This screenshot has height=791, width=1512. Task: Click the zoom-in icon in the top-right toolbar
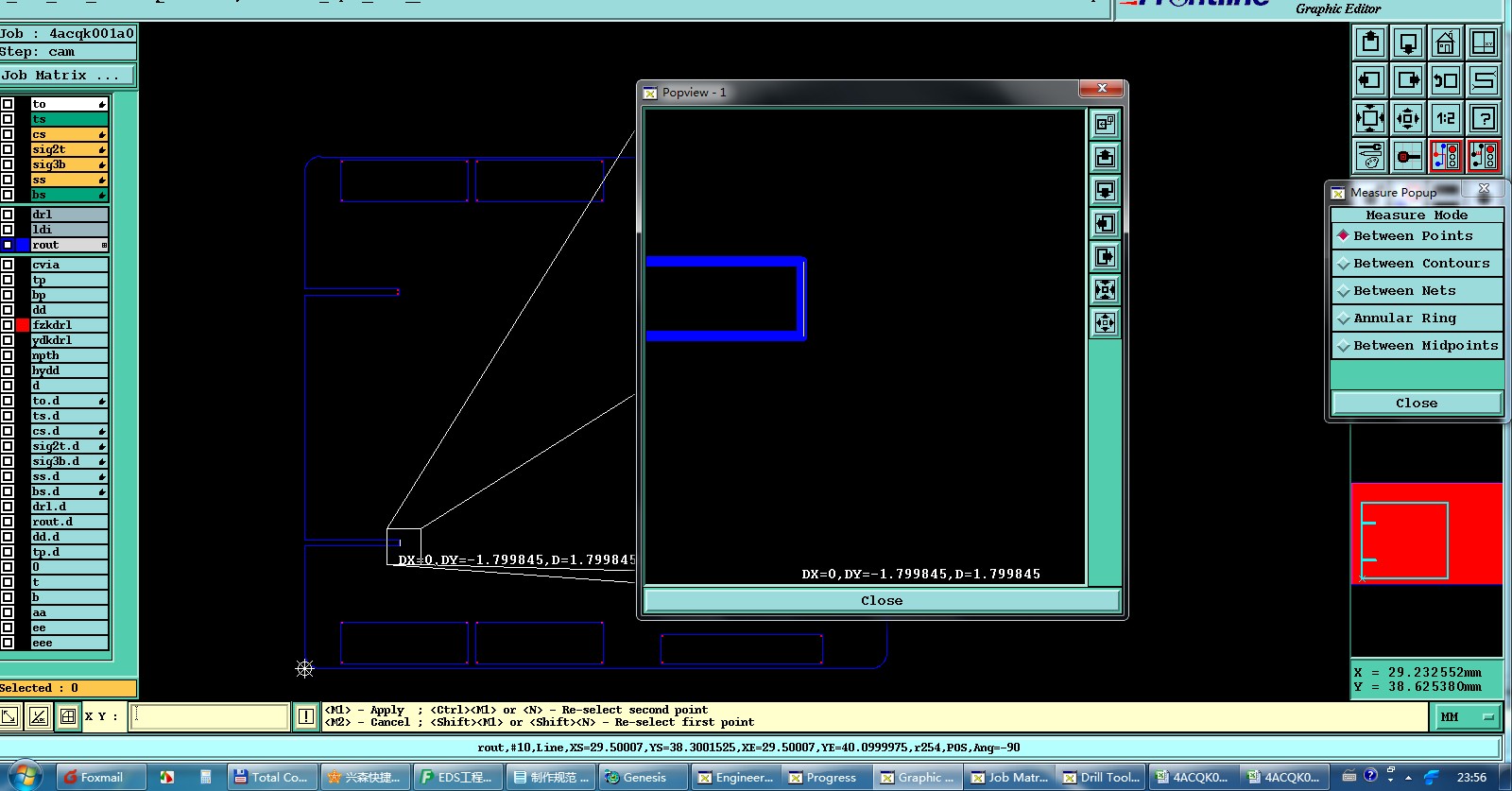click(x=1370, y=43)
